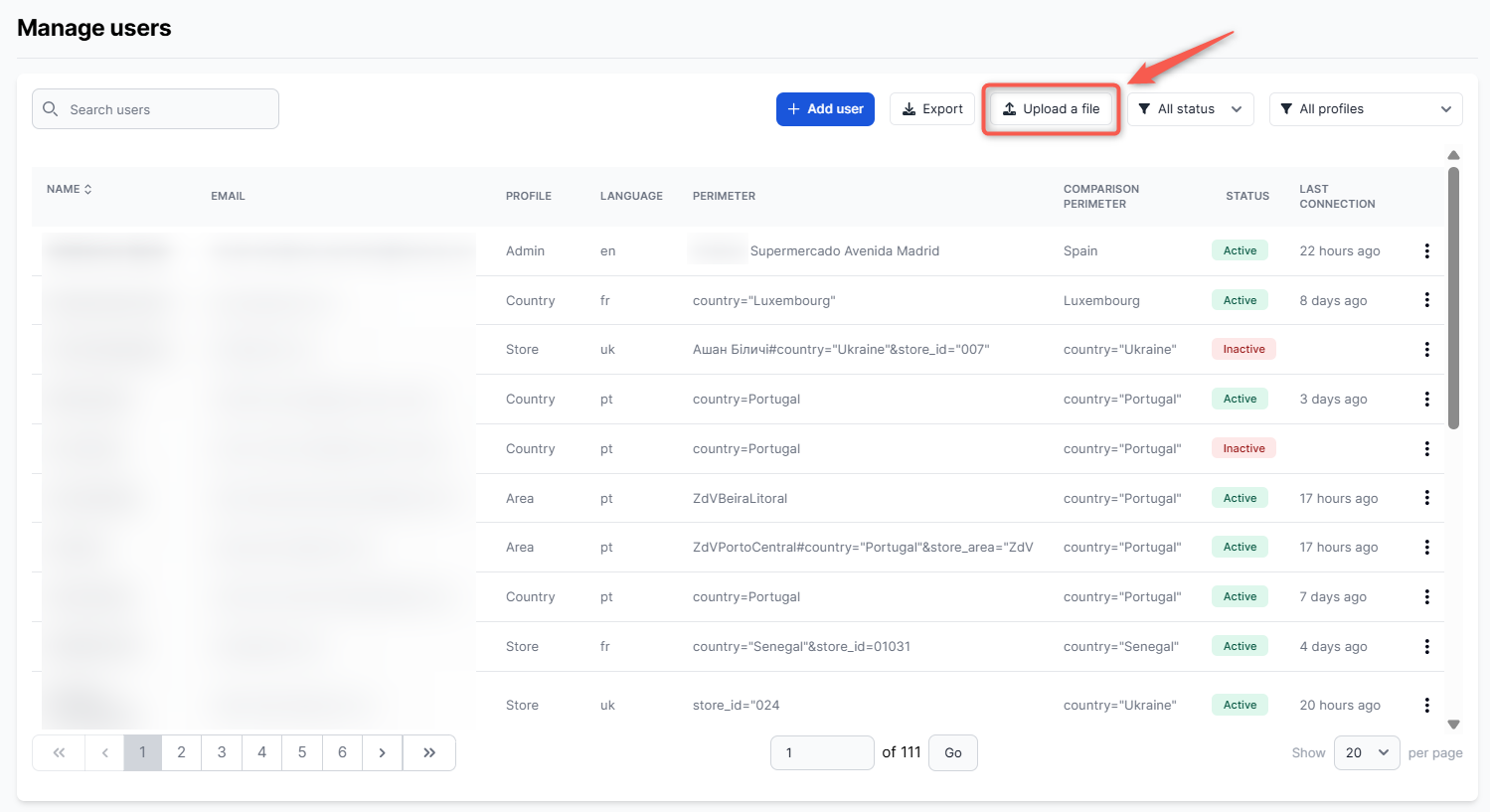Click the Export button
The image size is (1490, 812).
coord(932,109)
